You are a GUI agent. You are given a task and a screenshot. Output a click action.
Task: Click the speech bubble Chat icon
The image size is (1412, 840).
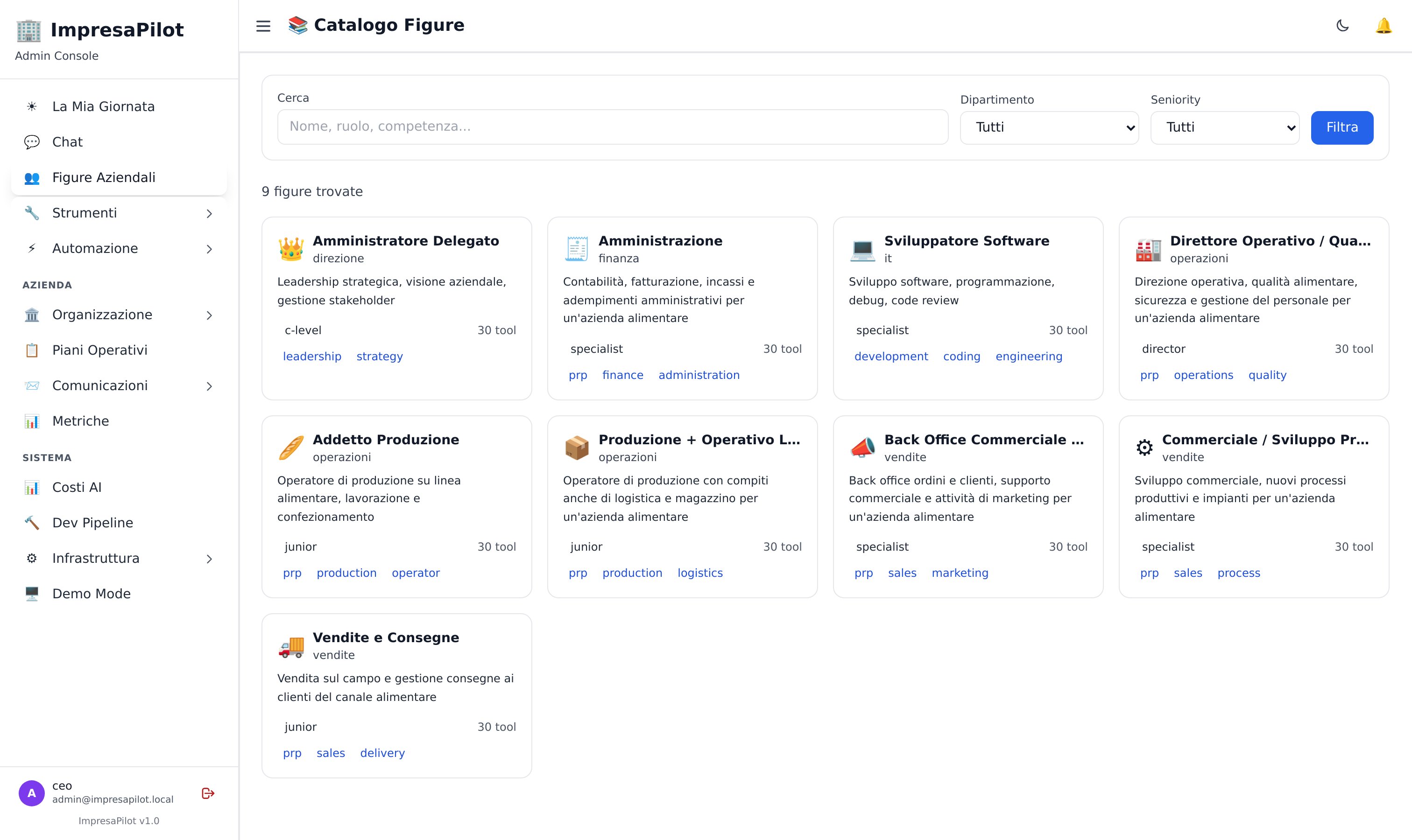(x=32, y=142)
